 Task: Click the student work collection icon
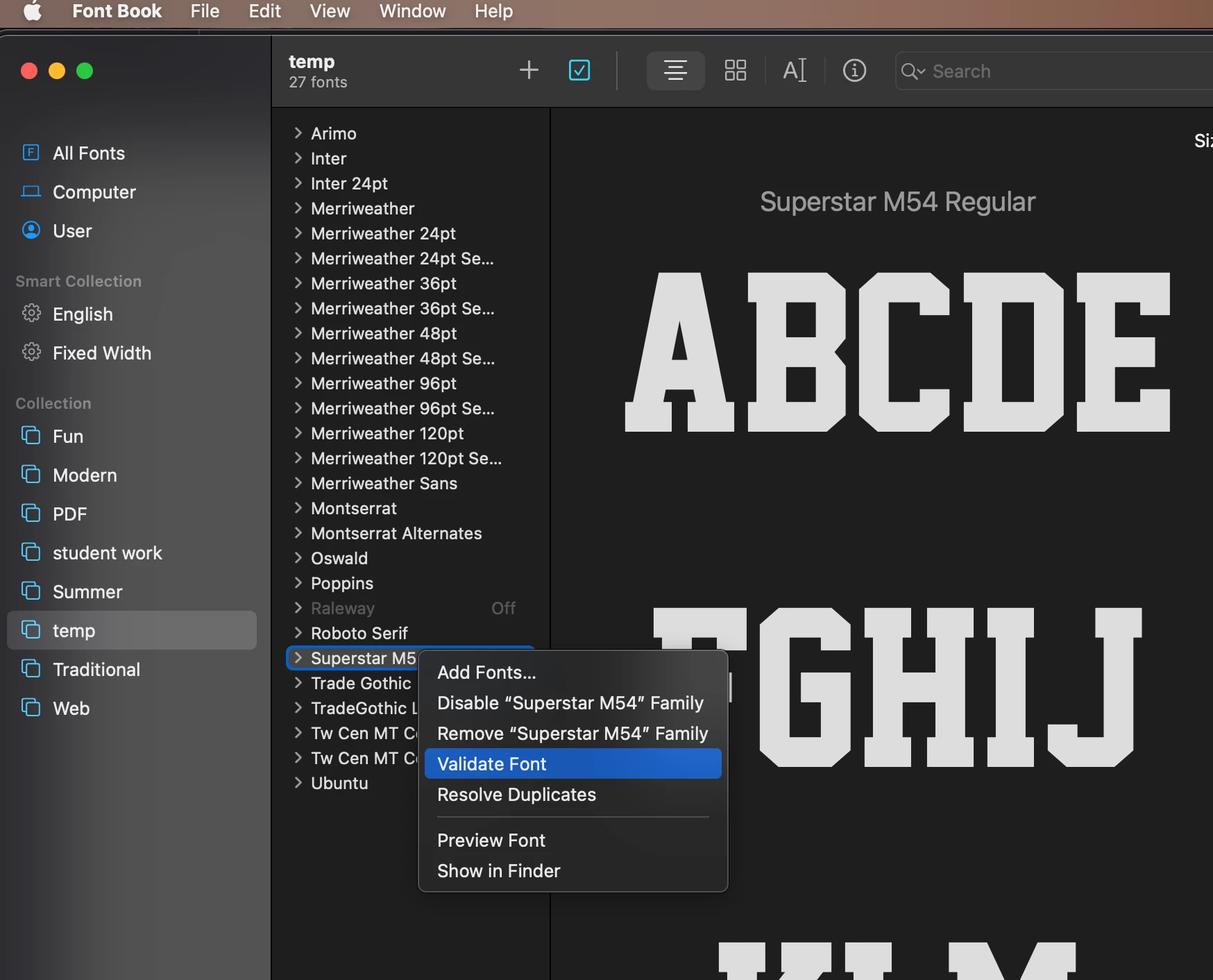(x=31, y=552)
